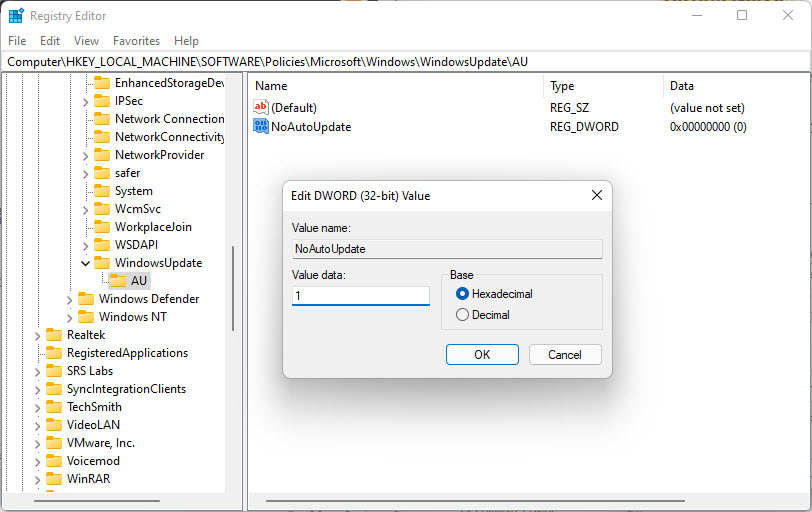Click the Name column header
The image size is (812, 512).
395,86
